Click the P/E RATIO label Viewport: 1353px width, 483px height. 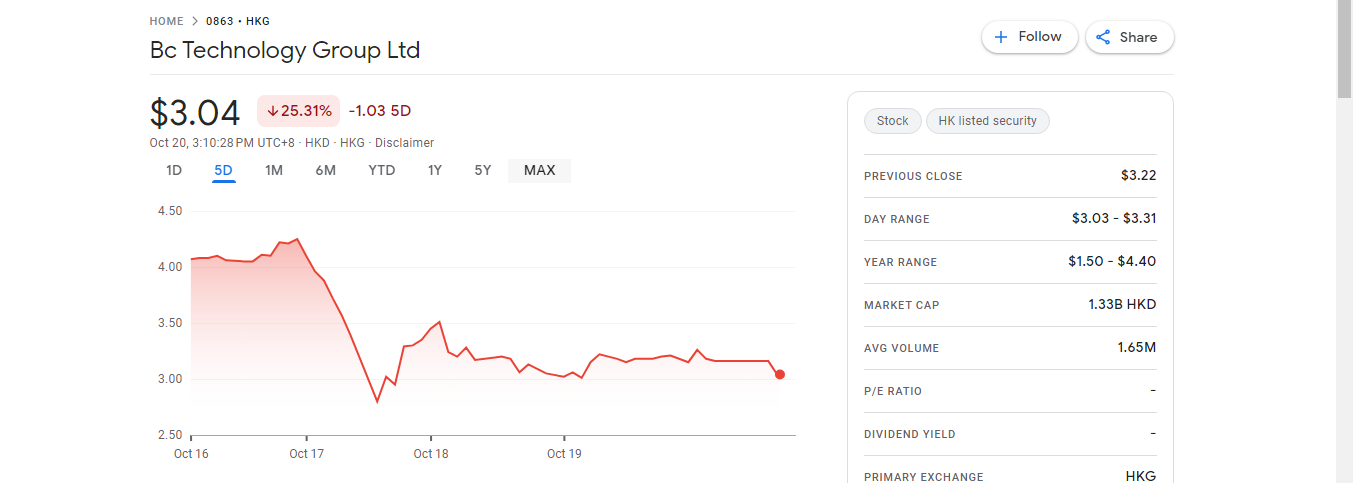pos(893,391)
